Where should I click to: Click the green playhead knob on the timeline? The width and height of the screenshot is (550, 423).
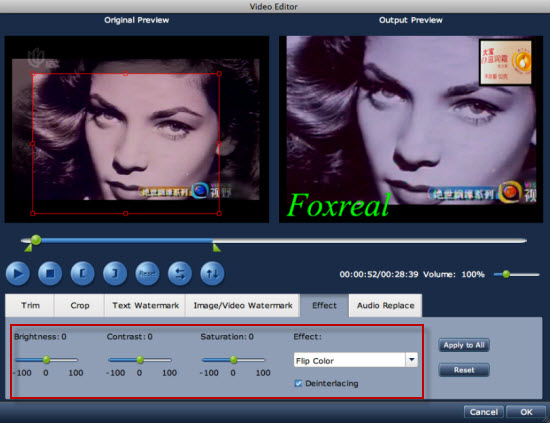(x=36, y=240)
